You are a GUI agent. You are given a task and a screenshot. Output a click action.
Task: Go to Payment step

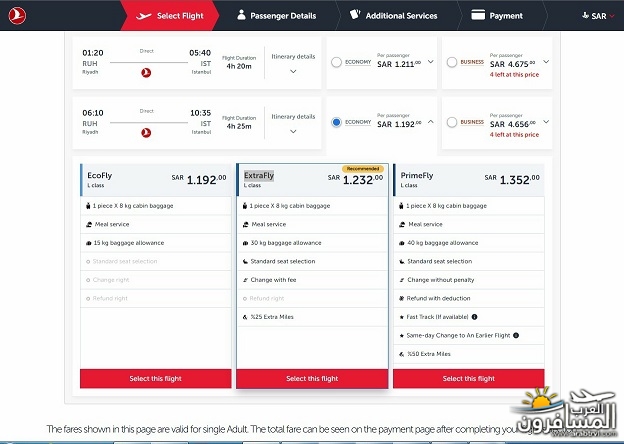point(497,16)
